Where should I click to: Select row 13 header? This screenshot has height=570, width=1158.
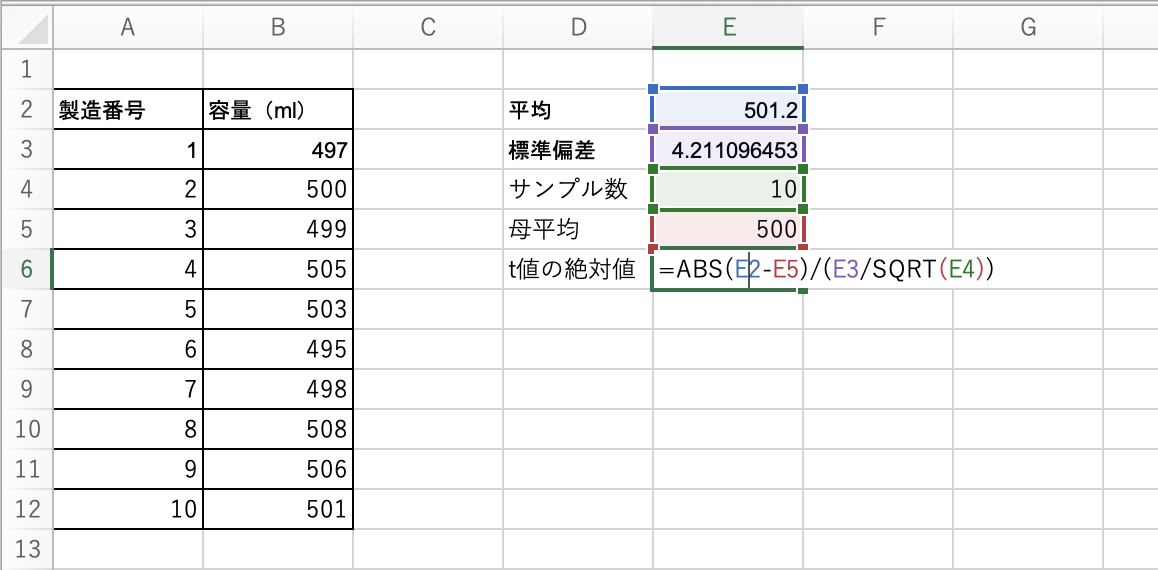coord(27,549)
